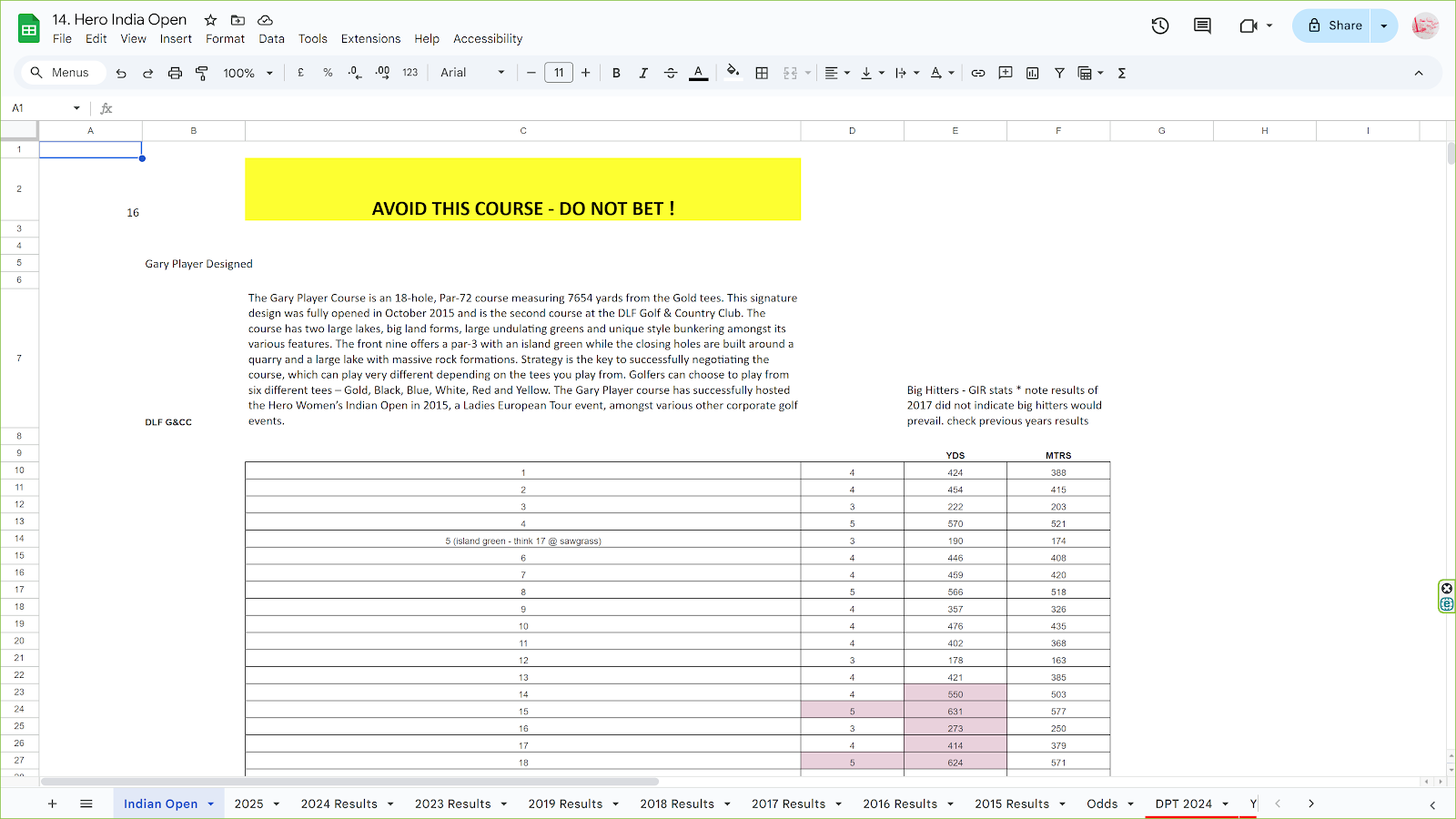The height and width of the screenshot is (819, 1456).
Task: Open Google Sheets home logo
Action: point(29,28)
